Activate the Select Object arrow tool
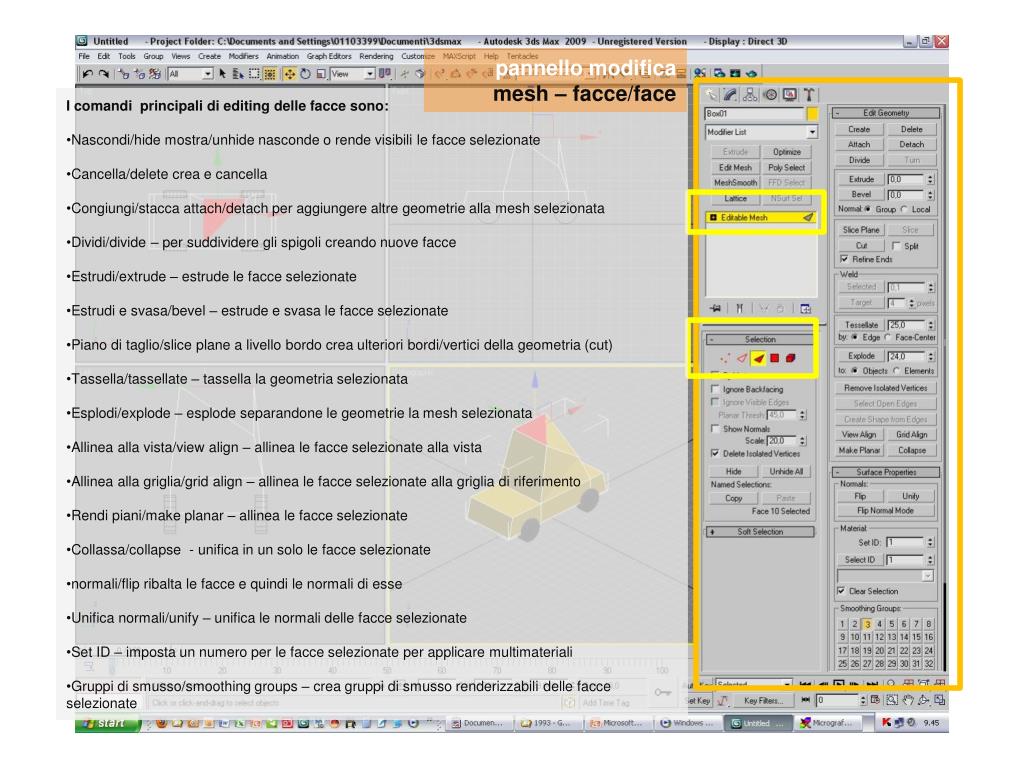1024x768 pixels. click(x=222, y=74)
